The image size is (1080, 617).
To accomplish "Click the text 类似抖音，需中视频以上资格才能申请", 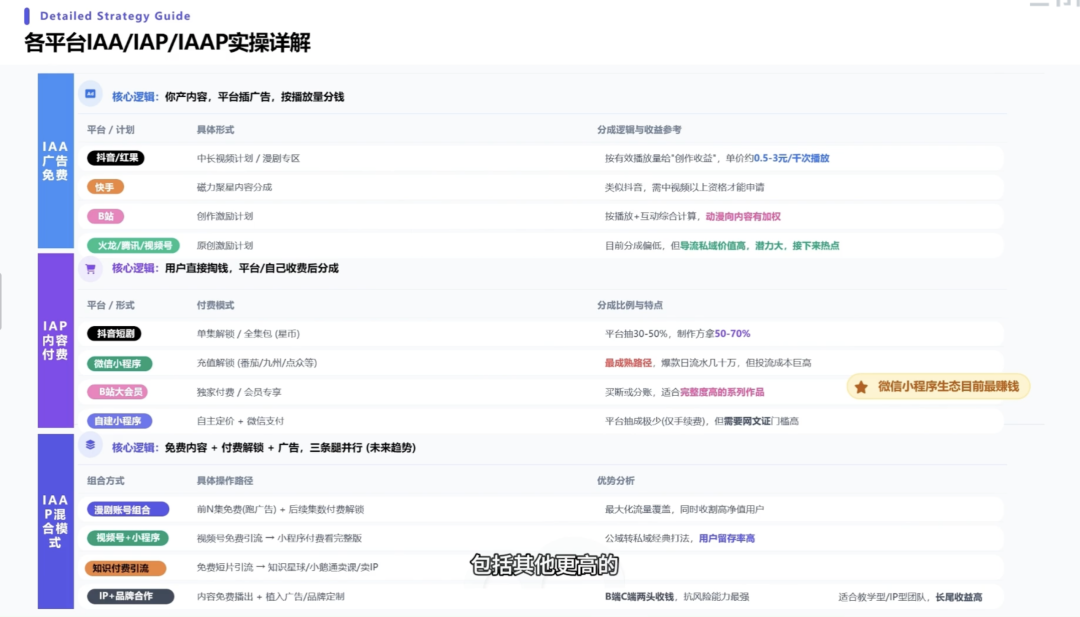I will click(684, 187).
